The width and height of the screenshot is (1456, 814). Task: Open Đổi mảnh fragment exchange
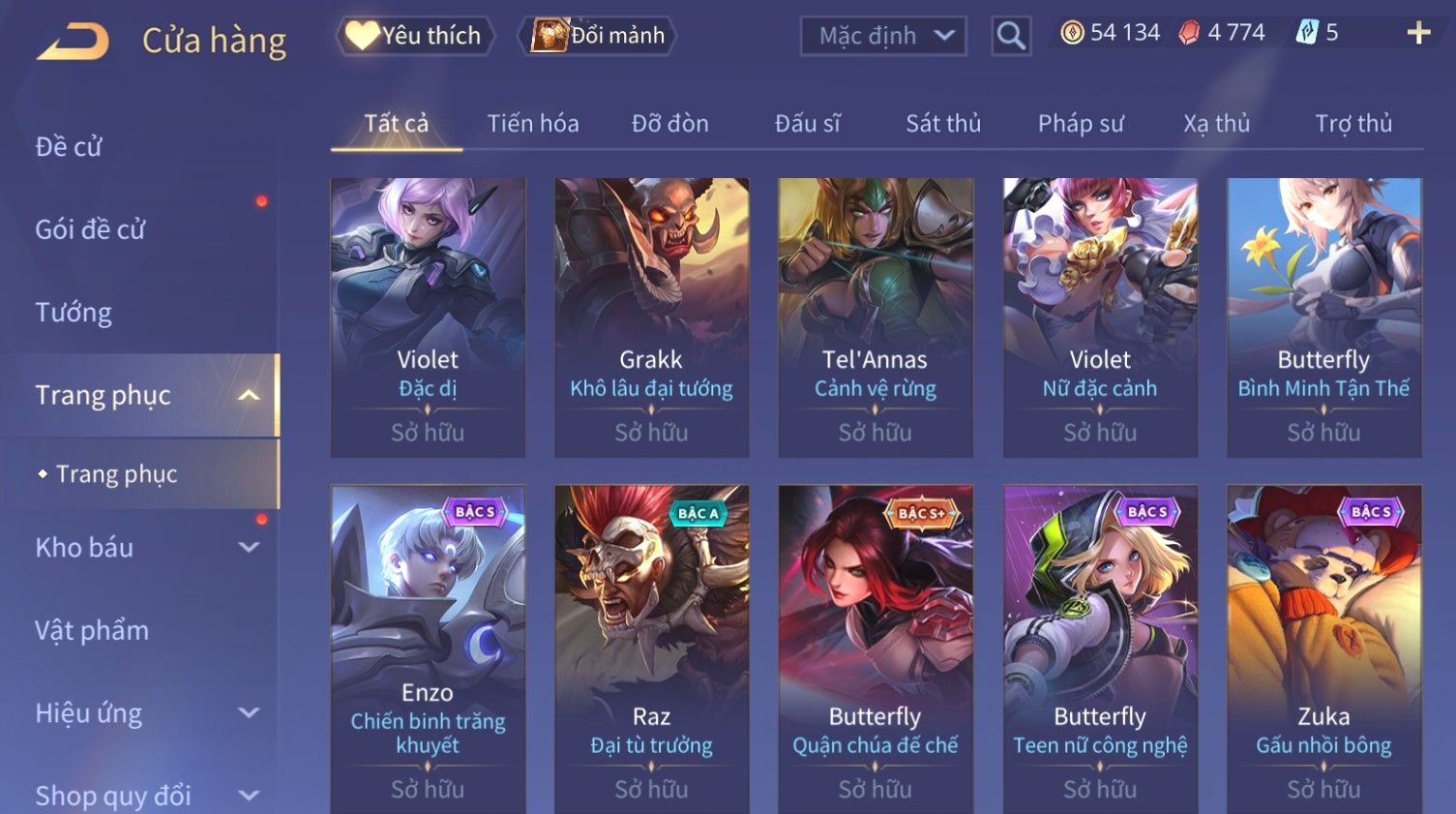click(597, 36)
